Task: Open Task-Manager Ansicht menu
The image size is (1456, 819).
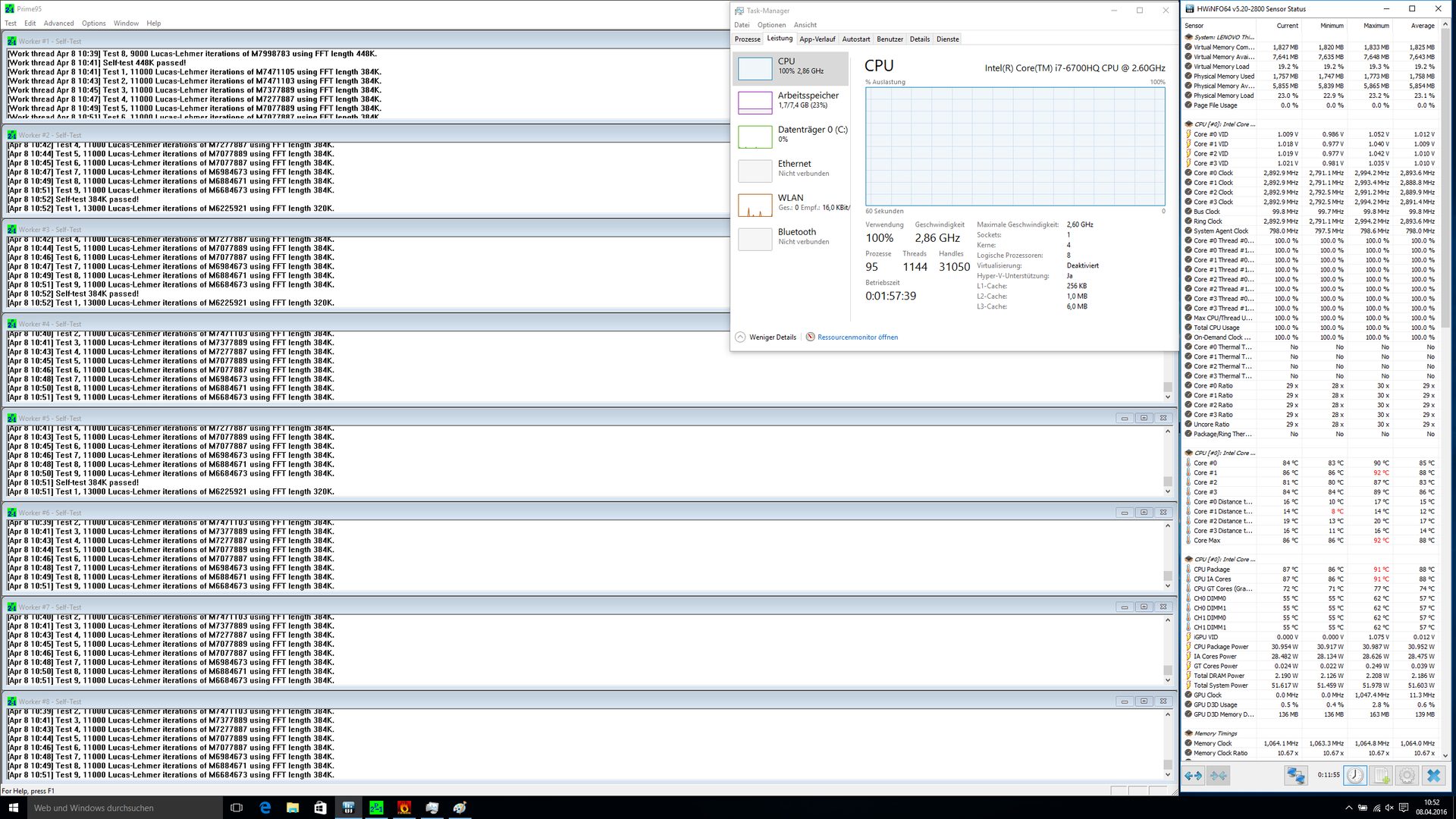Action: (x=805, y=25)
